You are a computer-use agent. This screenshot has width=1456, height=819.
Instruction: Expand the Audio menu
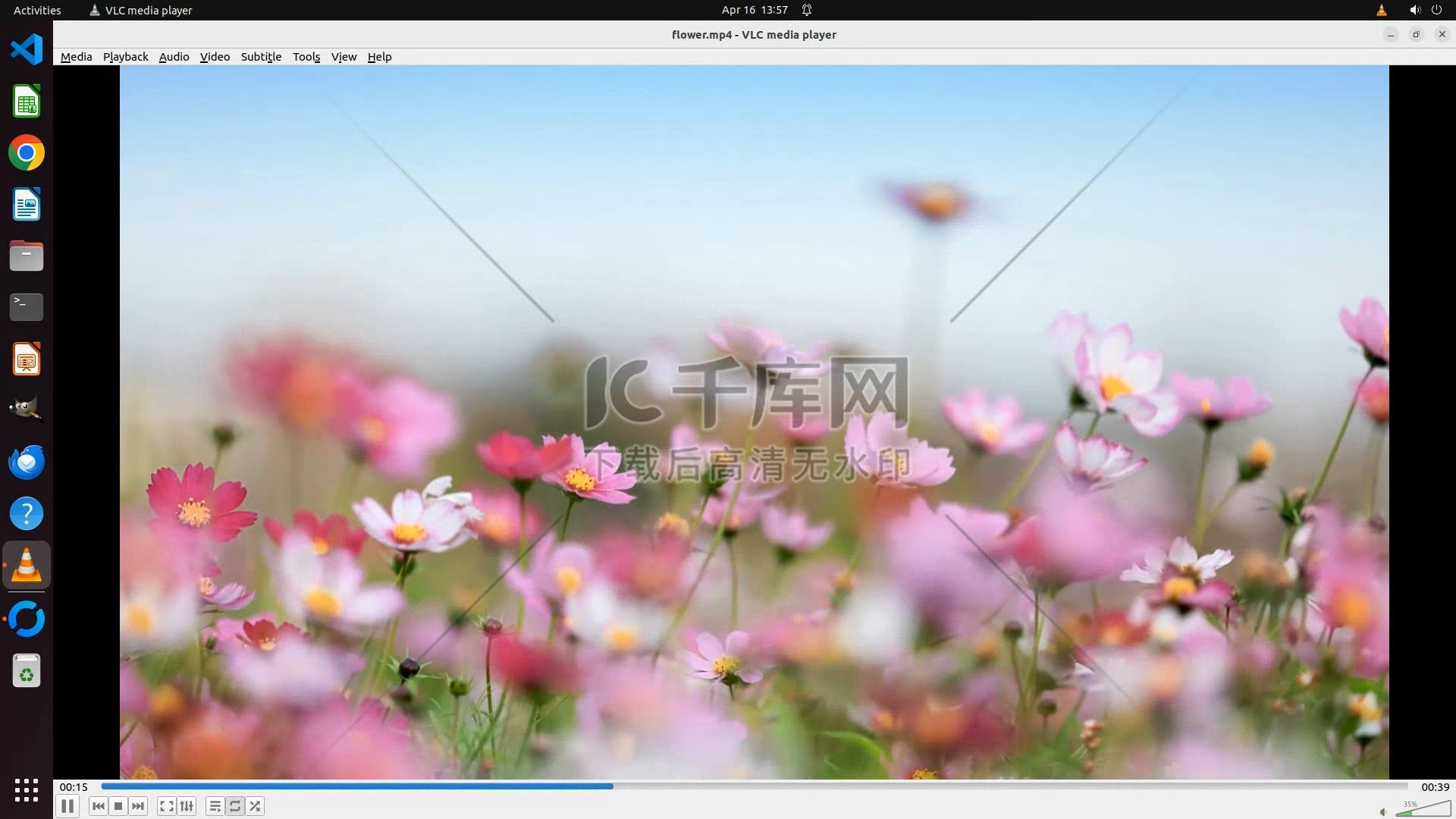(174, 57)
